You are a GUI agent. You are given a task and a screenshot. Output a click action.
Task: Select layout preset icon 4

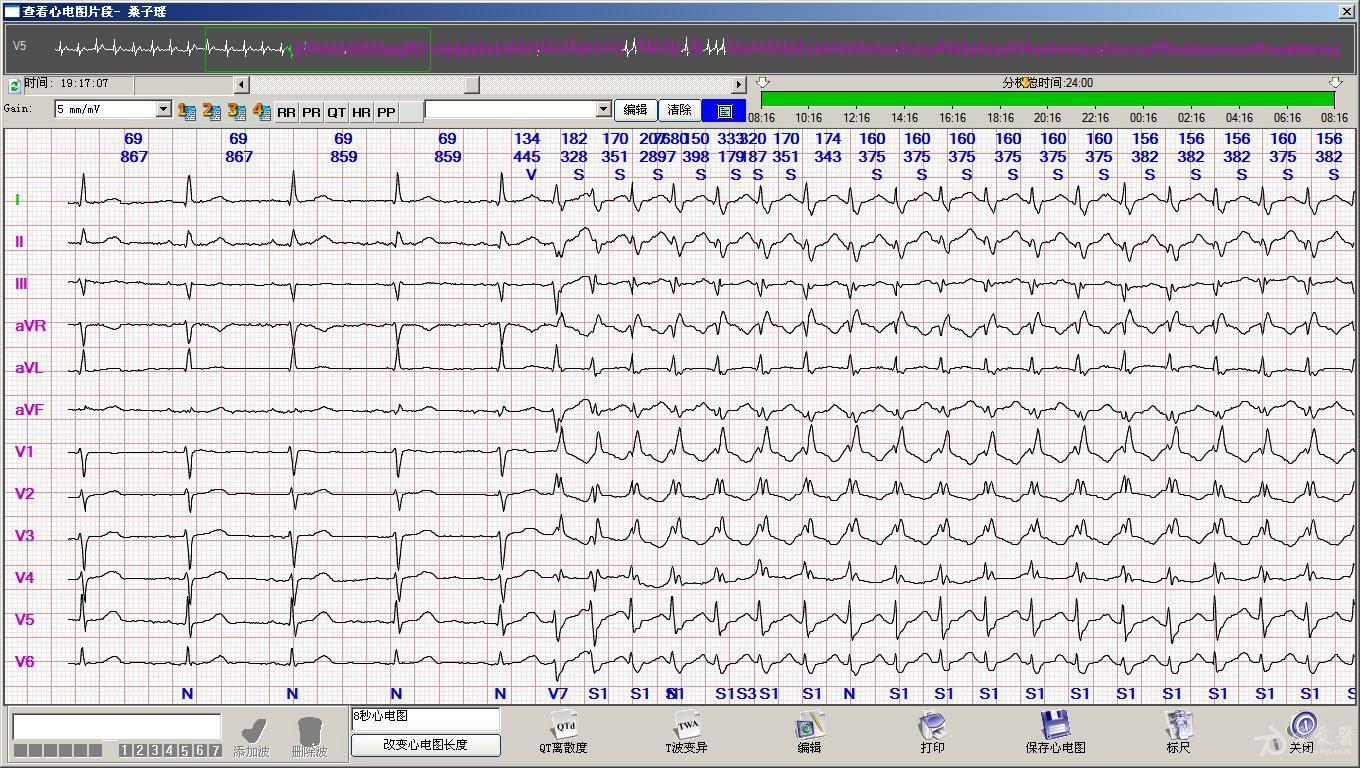[261, 111]
